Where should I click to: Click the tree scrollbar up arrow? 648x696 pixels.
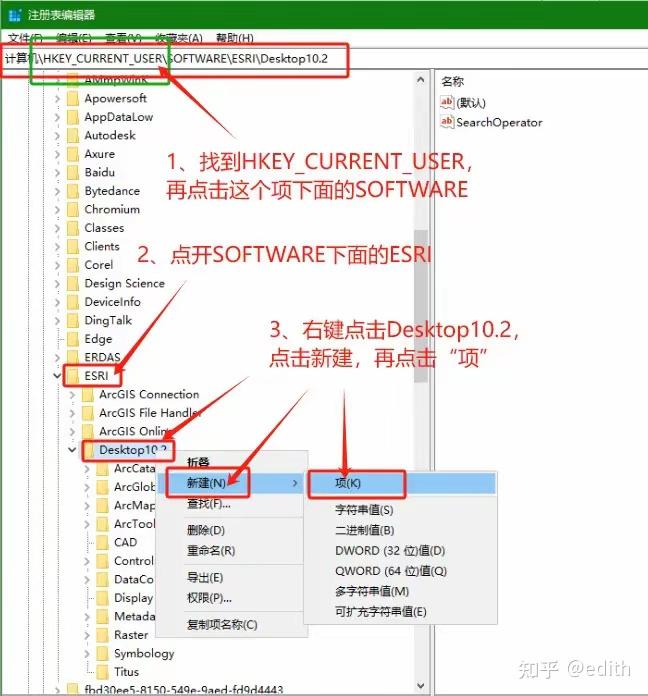(x=421, y=80)
